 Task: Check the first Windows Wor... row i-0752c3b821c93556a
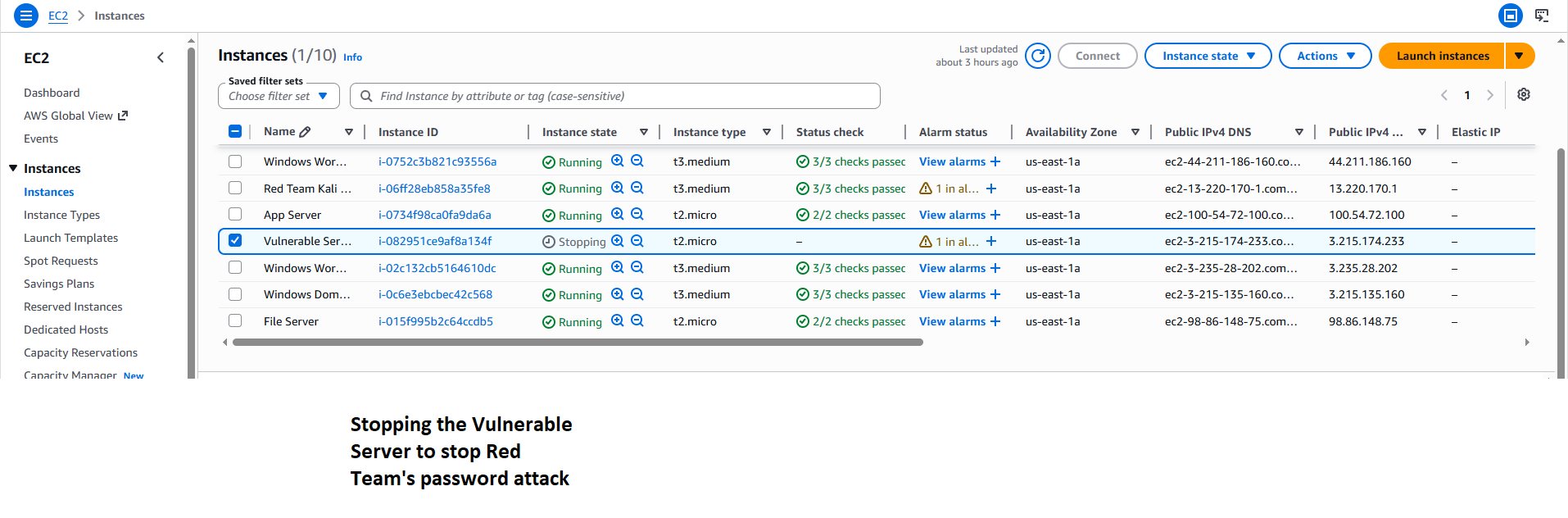click(235, 161)
